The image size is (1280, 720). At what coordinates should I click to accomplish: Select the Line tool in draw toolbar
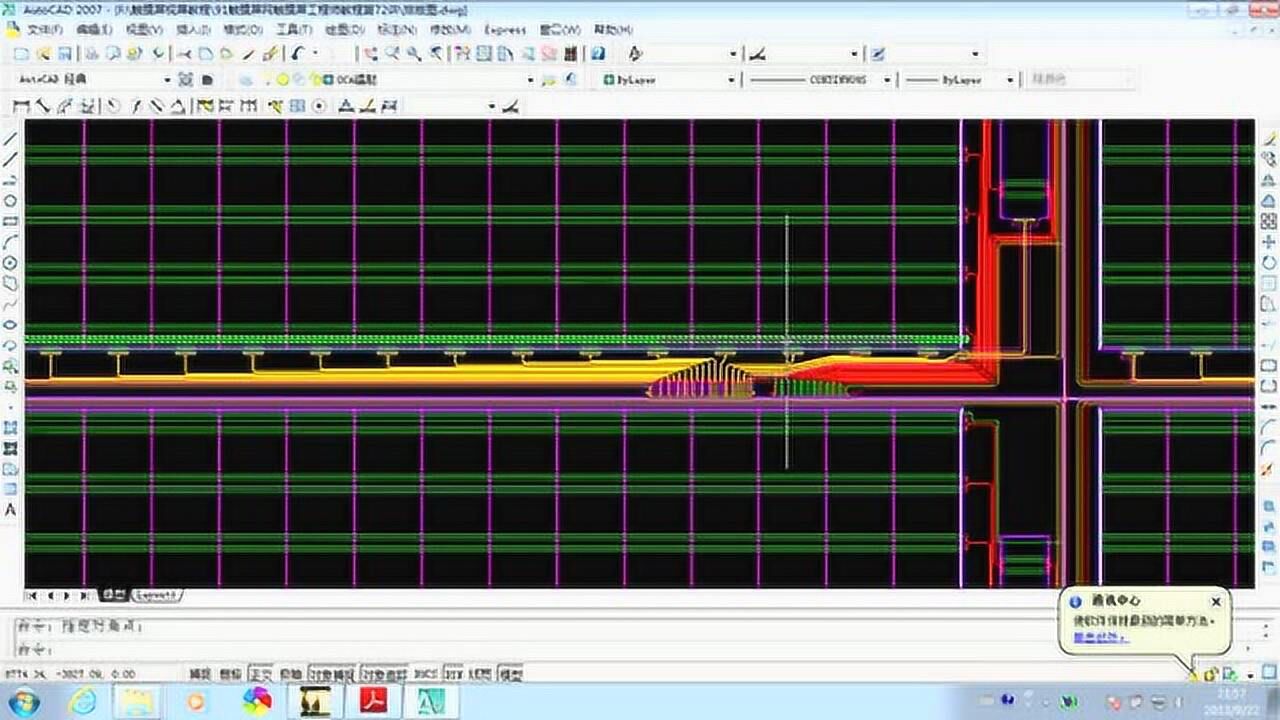[11, 139]
